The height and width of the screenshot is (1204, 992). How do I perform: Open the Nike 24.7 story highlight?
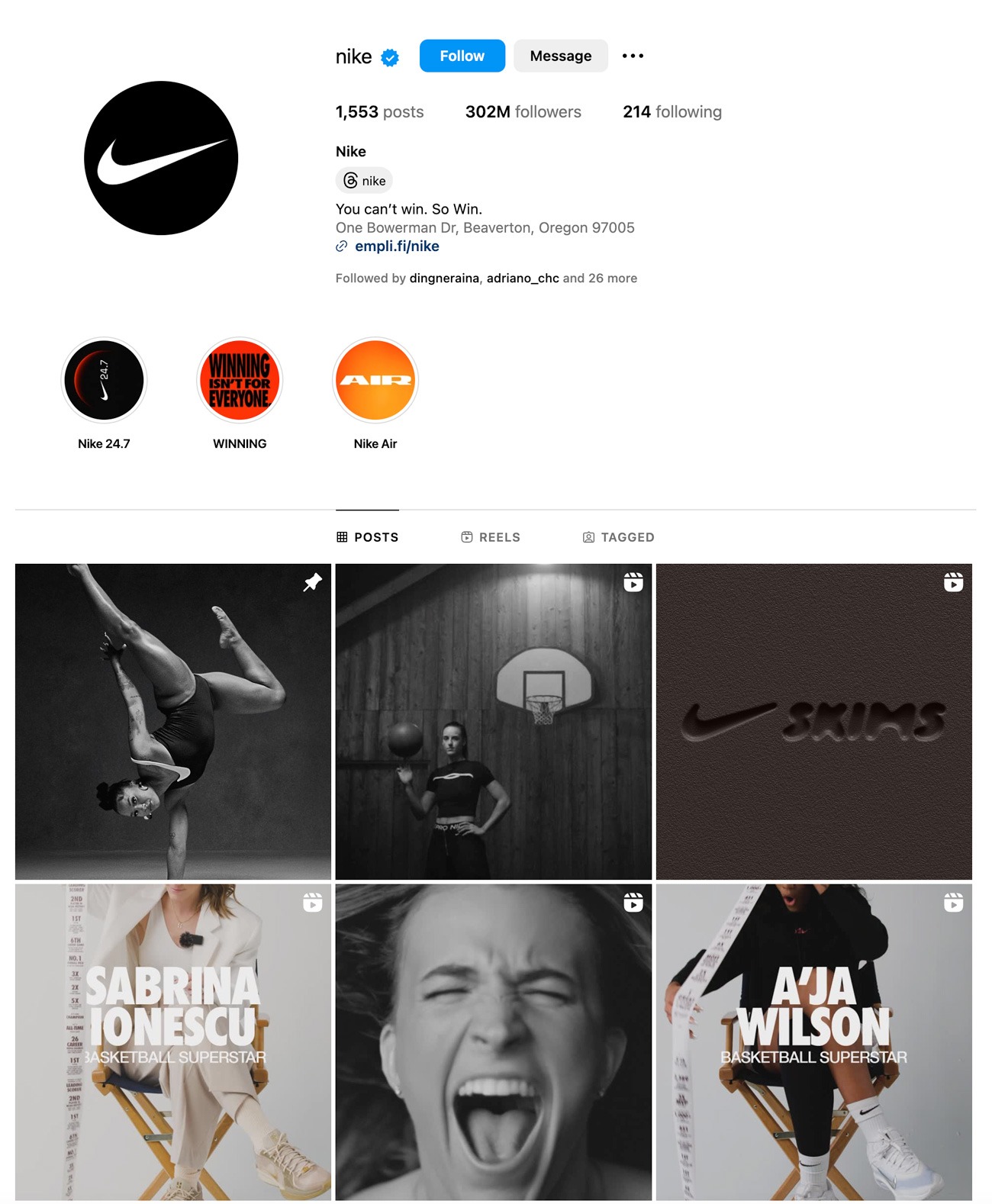(x=104, y=380)
